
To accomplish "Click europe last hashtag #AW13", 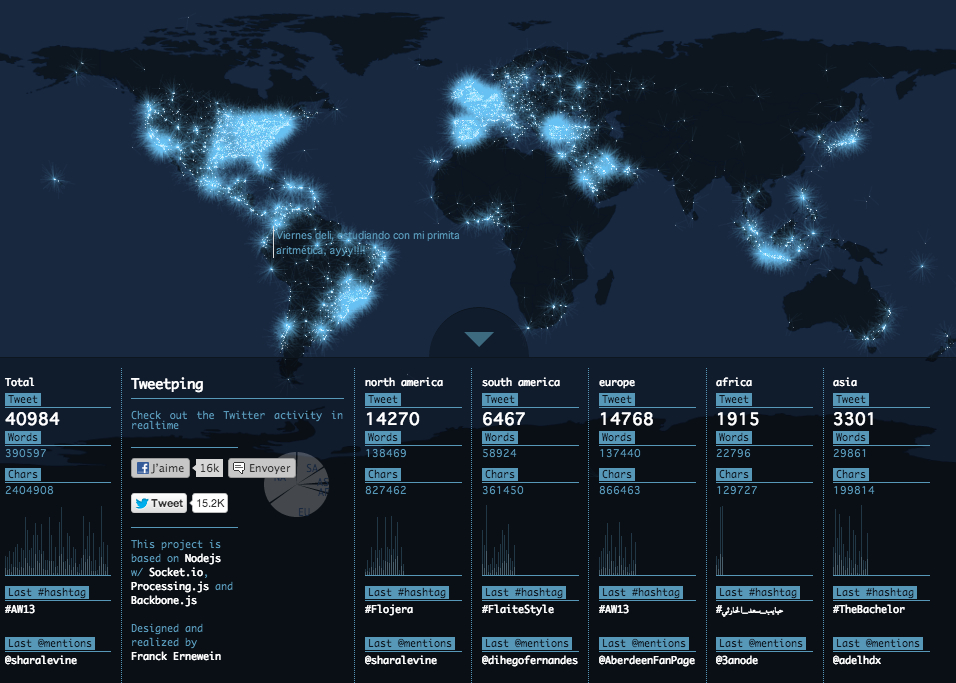I will pos(614,609).
